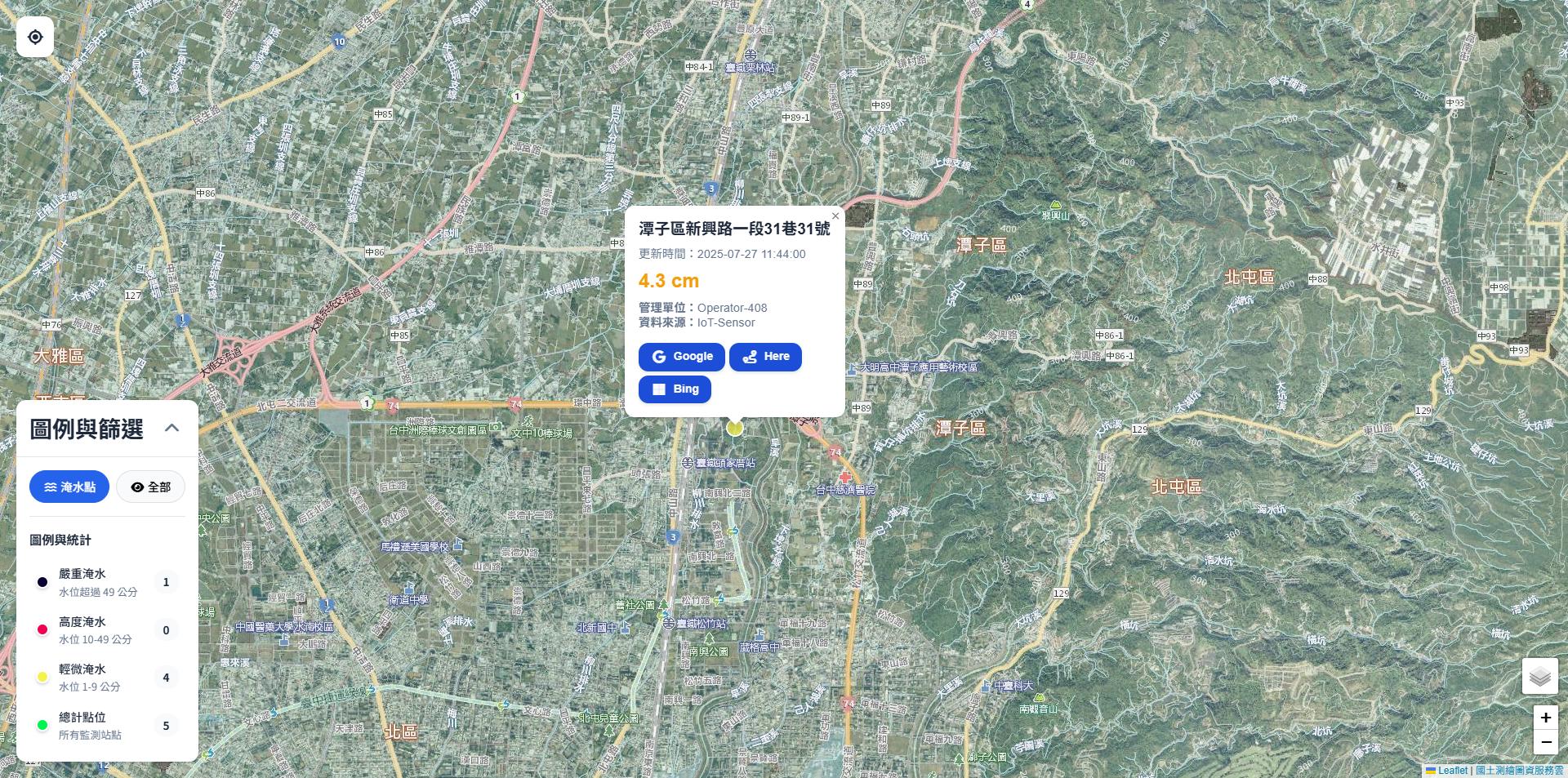1568x778 pixels.
Task: Click the locate-me crosshair icon
Action: pos(35,37)
